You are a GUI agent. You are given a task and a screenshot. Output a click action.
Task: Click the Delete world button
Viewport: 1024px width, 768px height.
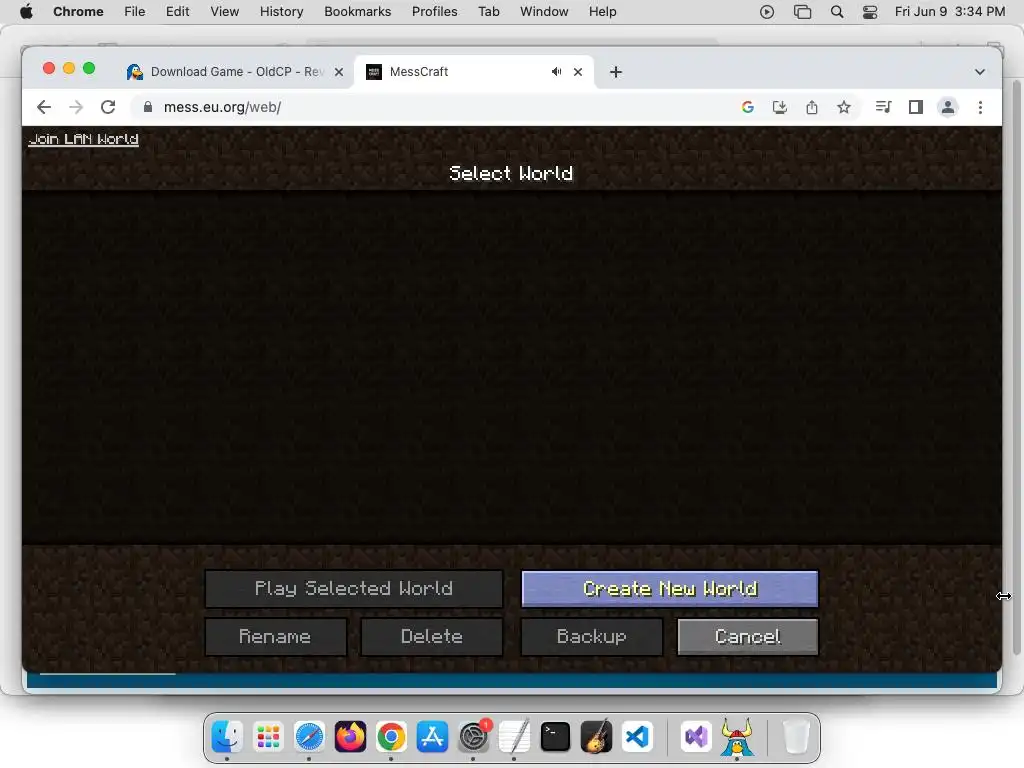tap(432, 637)
